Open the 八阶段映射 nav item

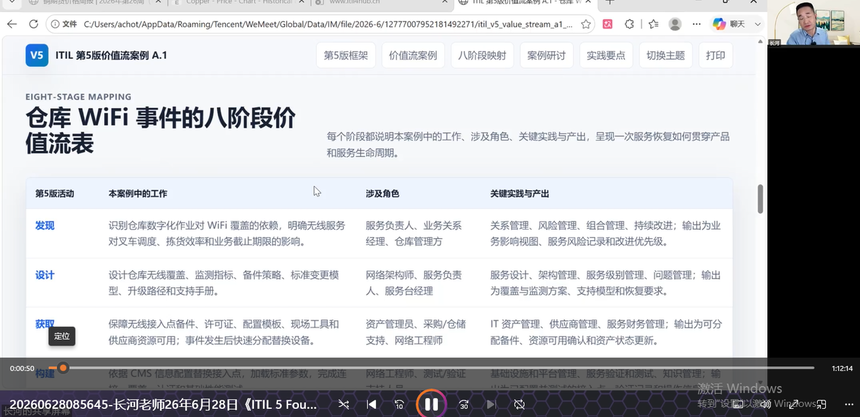(482, 55)
